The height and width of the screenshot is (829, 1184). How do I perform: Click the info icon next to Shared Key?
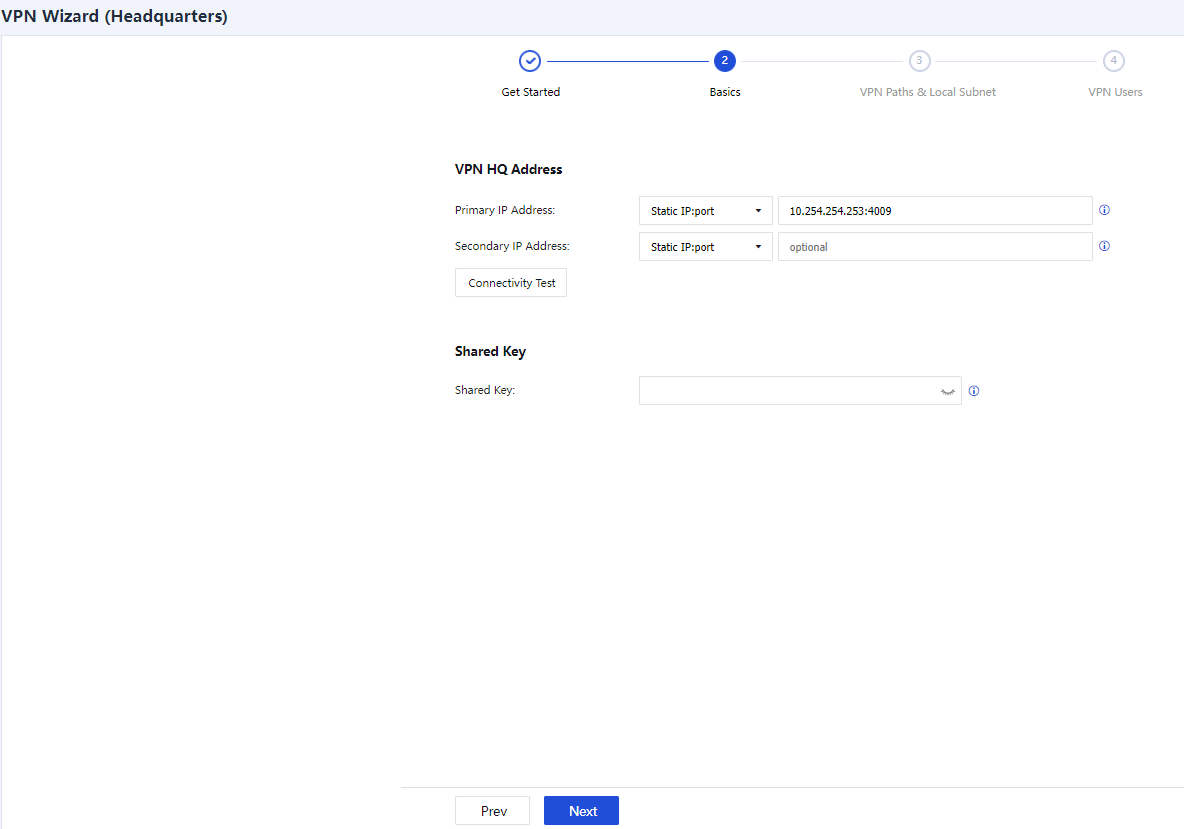point(974,391)
